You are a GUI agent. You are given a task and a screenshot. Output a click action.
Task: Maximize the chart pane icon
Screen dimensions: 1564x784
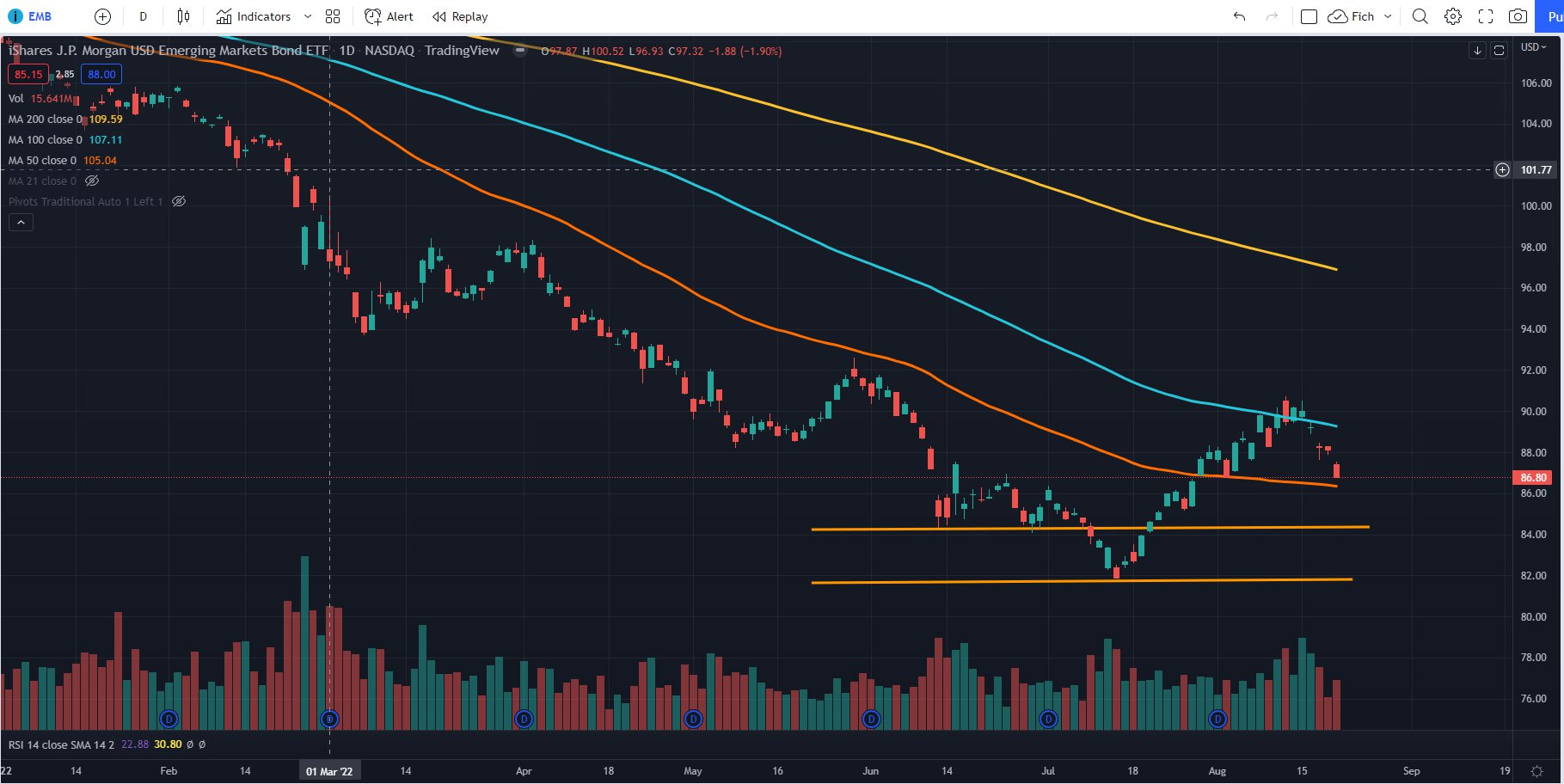tap(1499, 51)
